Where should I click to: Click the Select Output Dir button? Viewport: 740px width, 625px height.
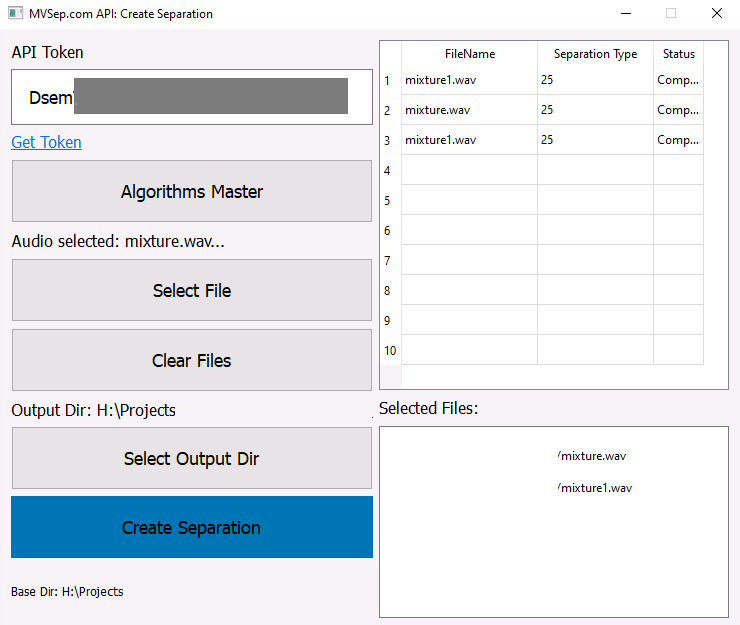click(x=191, y=458)
